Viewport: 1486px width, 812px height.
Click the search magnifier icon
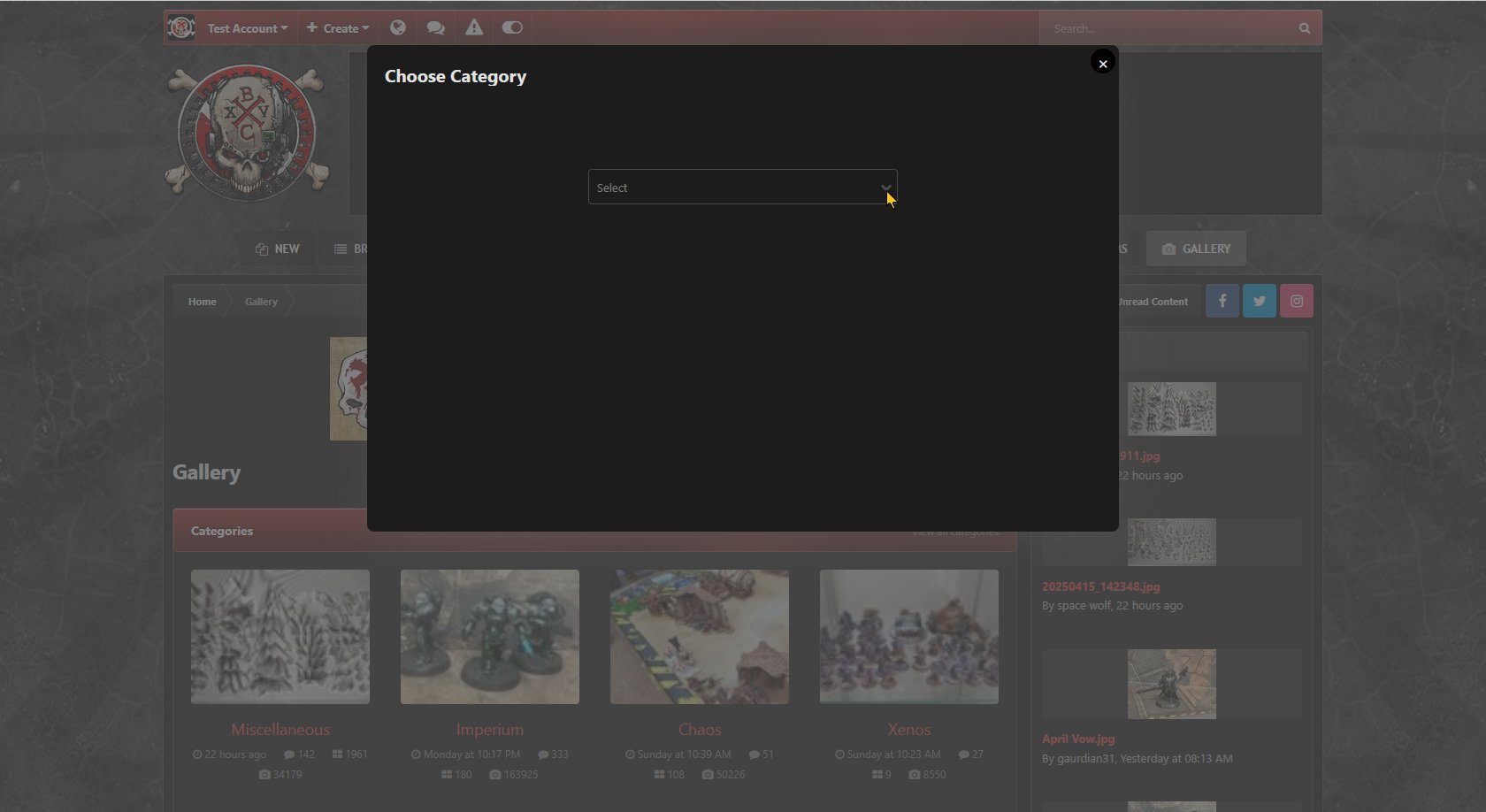coord(1304,28)
